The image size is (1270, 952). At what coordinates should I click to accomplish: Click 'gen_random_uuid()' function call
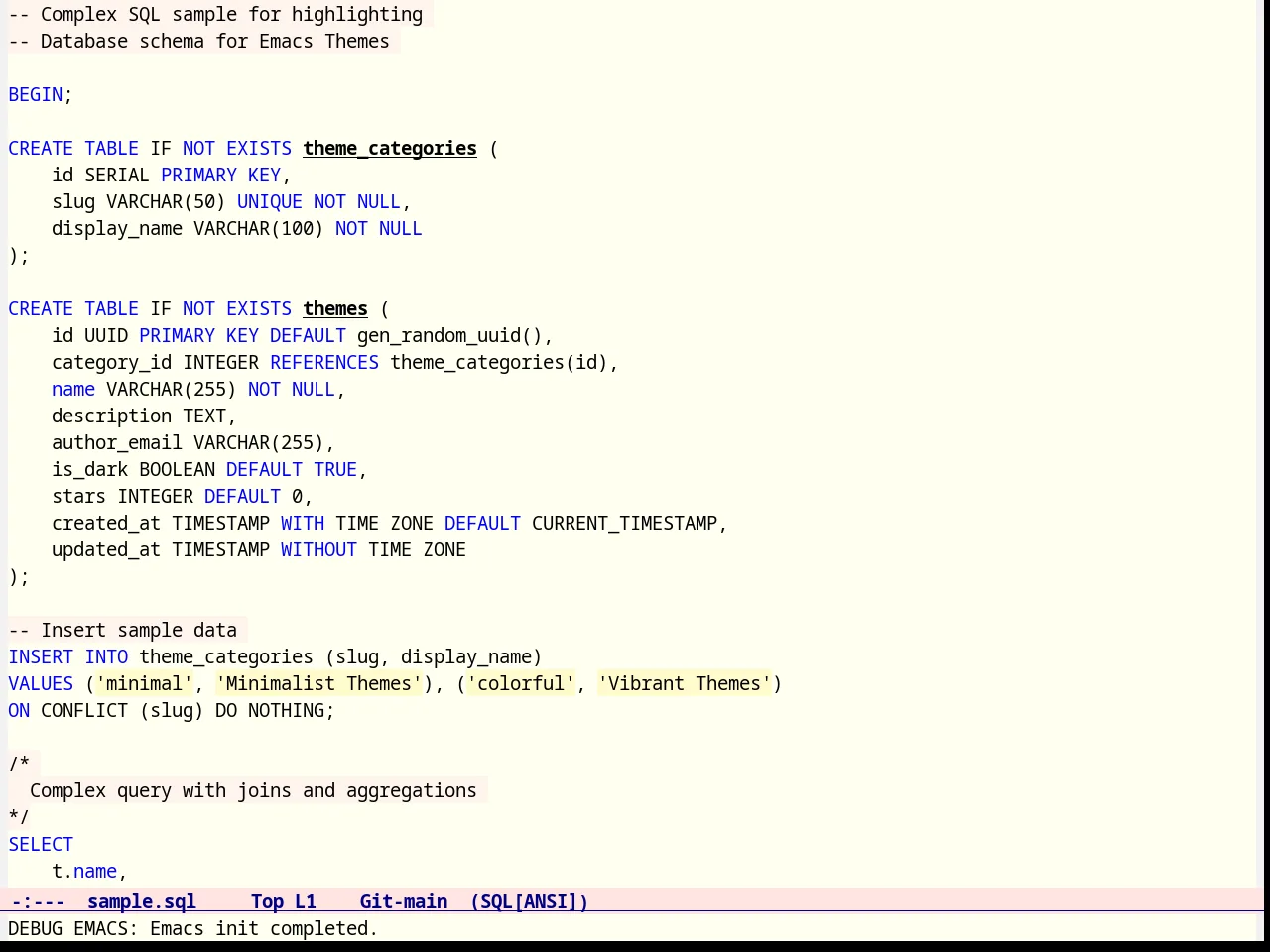[449, 335]
